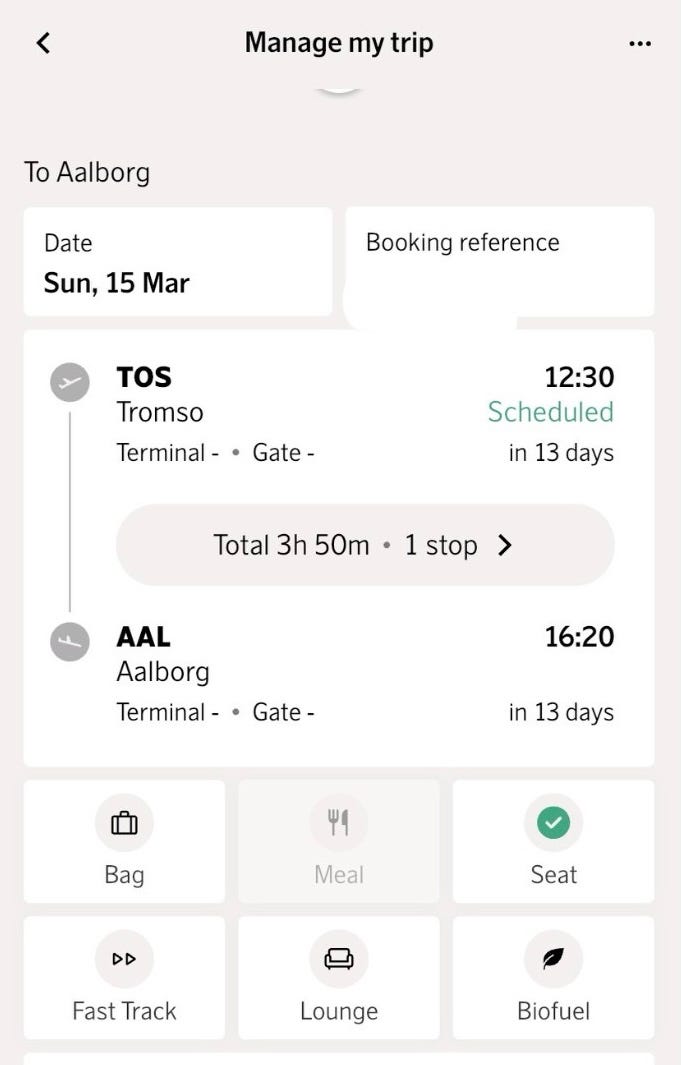This screenshot has width=681, height=1065.
Task: Tap the Bag suitcase icon
Action: 124,823
